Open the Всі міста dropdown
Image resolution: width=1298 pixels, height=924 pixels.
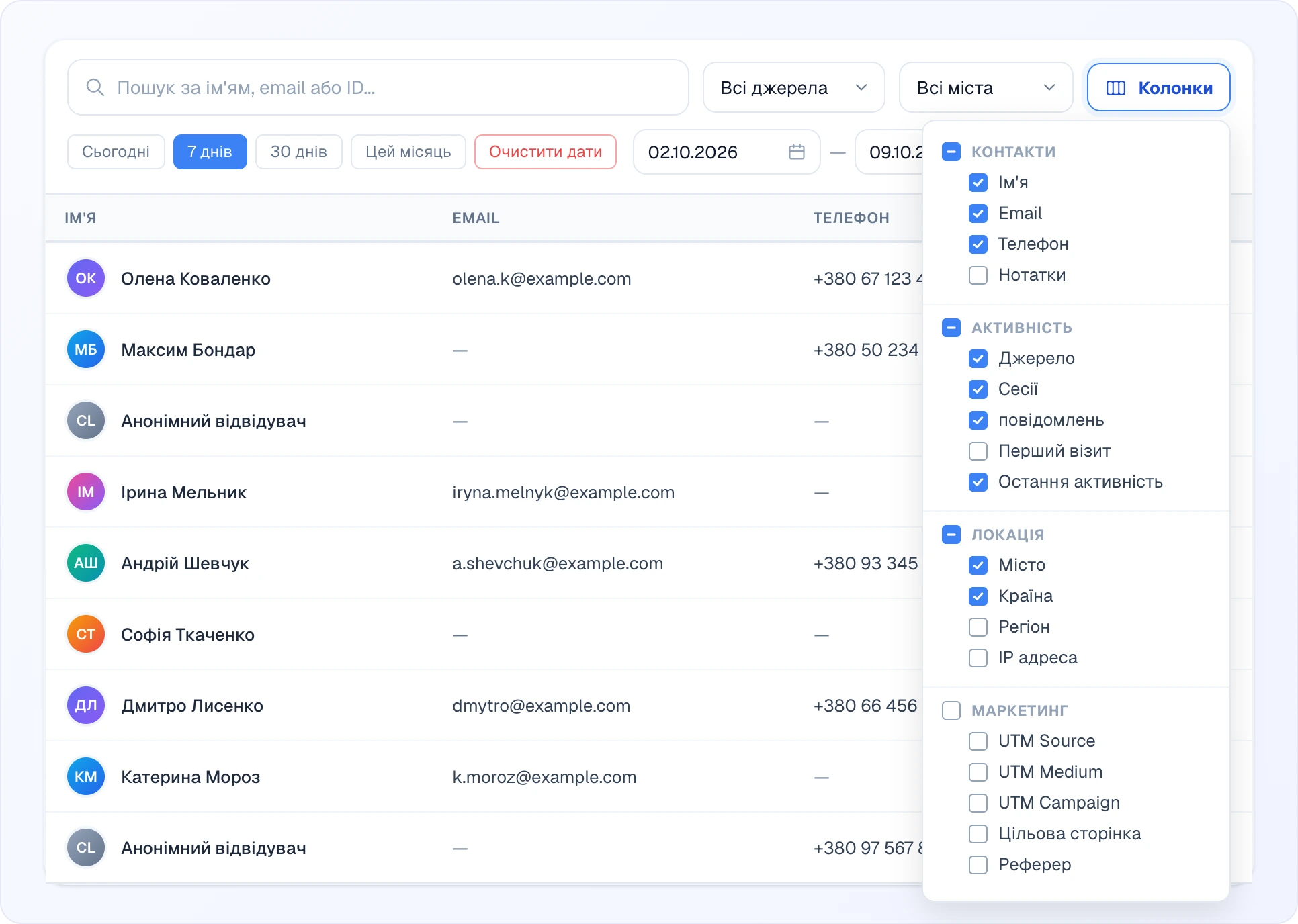(x=986, y=87)
